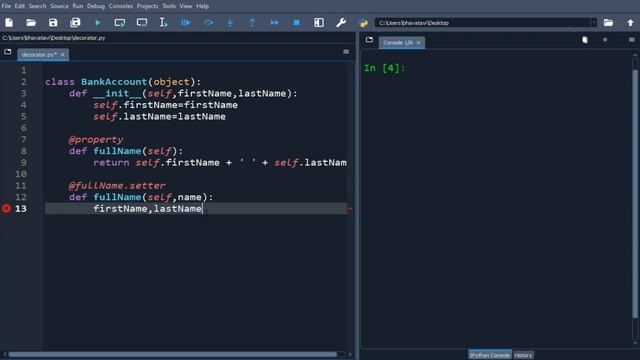Click the horizontal scrollbar of the editor

point(173,354)
